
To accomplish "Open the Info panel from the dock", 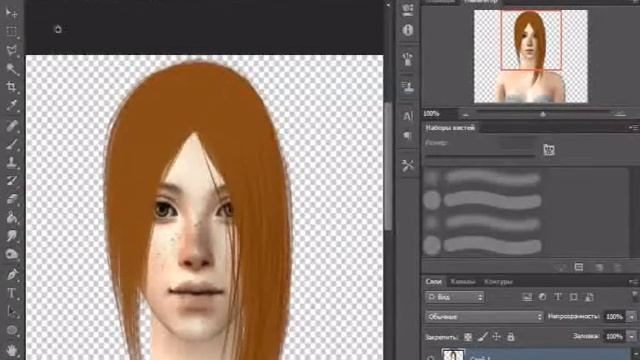I will point(408,30).
